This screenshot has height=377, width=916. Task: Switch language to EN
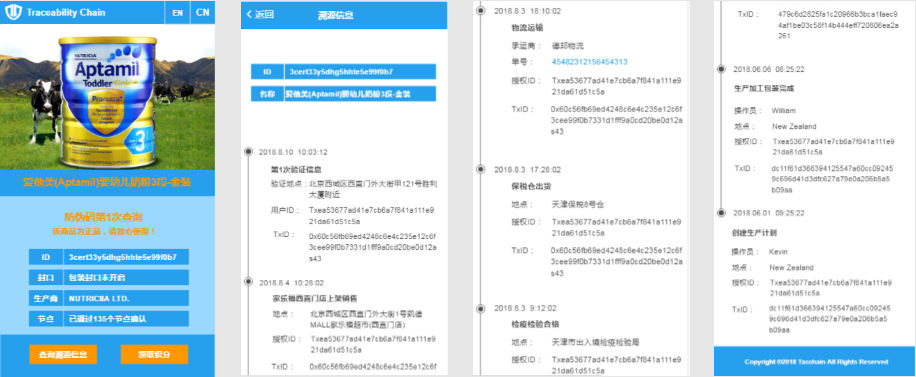pos(178,12)
